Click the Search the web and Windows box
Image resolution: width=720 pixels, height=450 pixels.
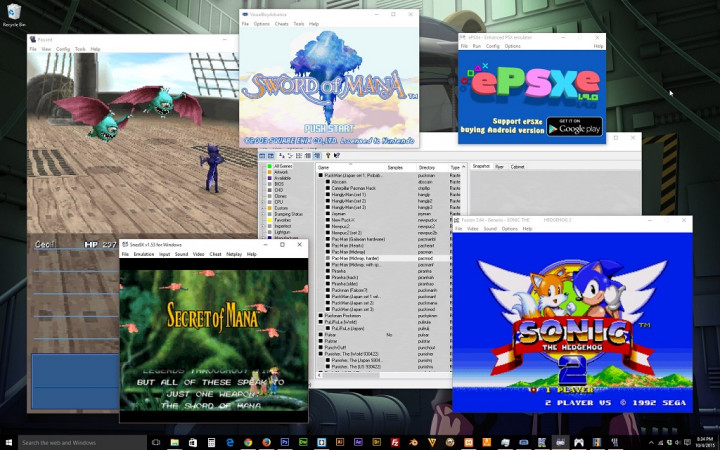82,443
